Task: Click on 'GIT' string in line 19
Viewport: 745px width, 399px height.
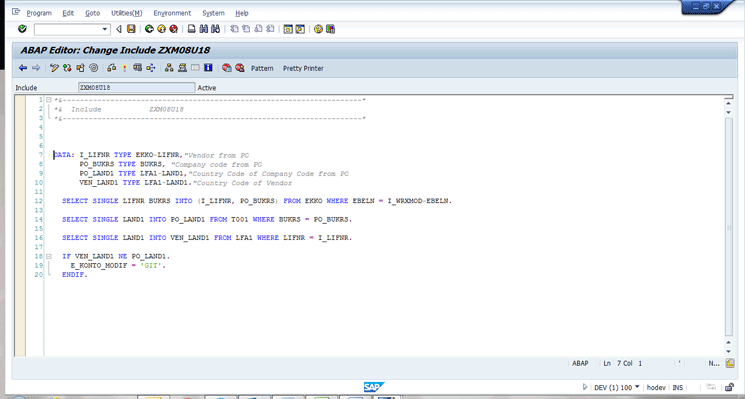Action: 151,266
